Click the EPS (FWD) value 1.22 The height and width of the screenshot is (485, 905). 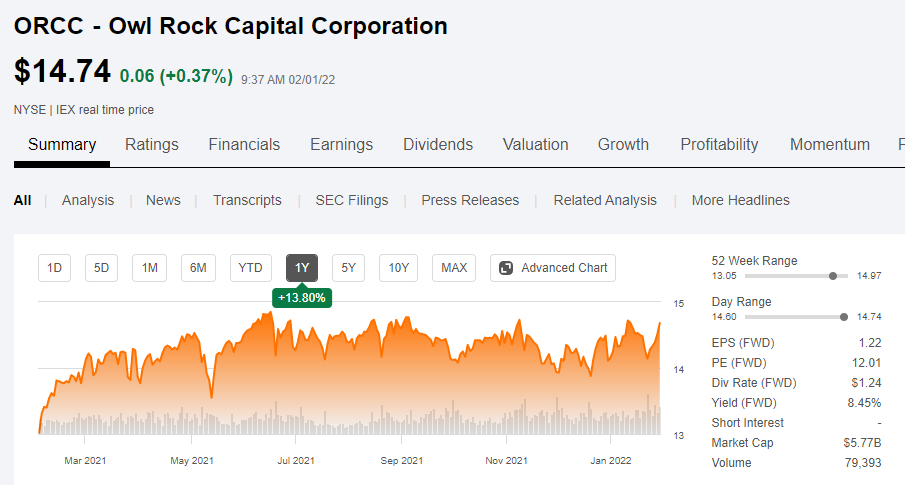[x=870, y=343]
